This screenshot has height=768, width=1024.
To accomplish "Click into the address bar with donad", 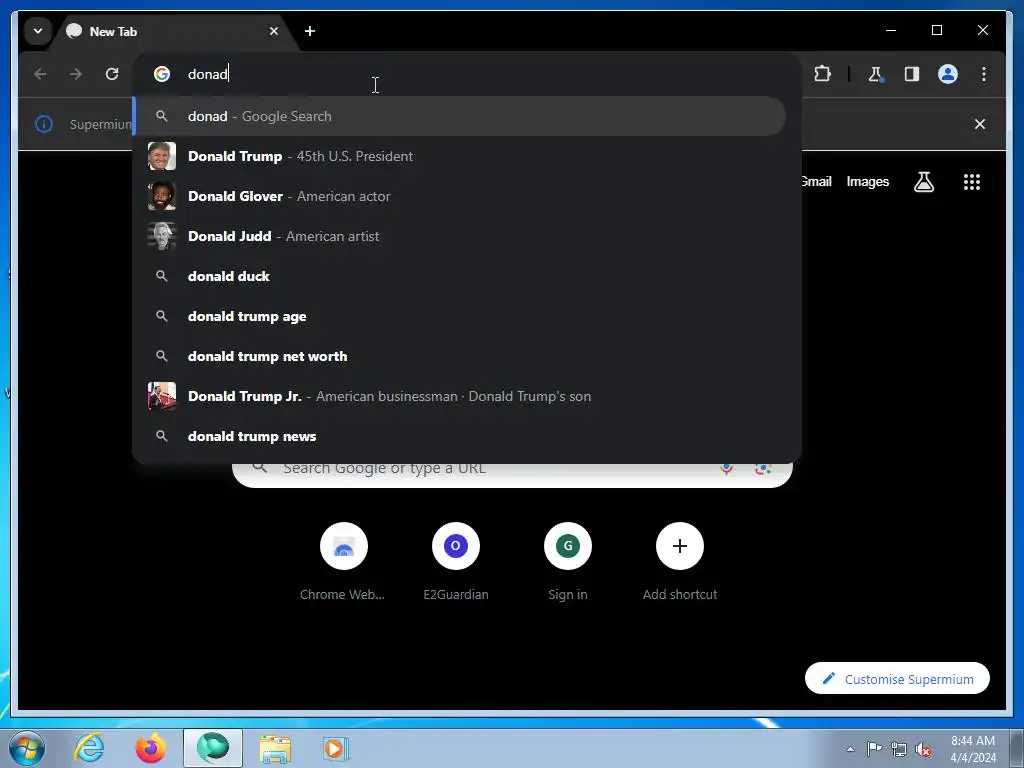I will [x=466, y=74].
